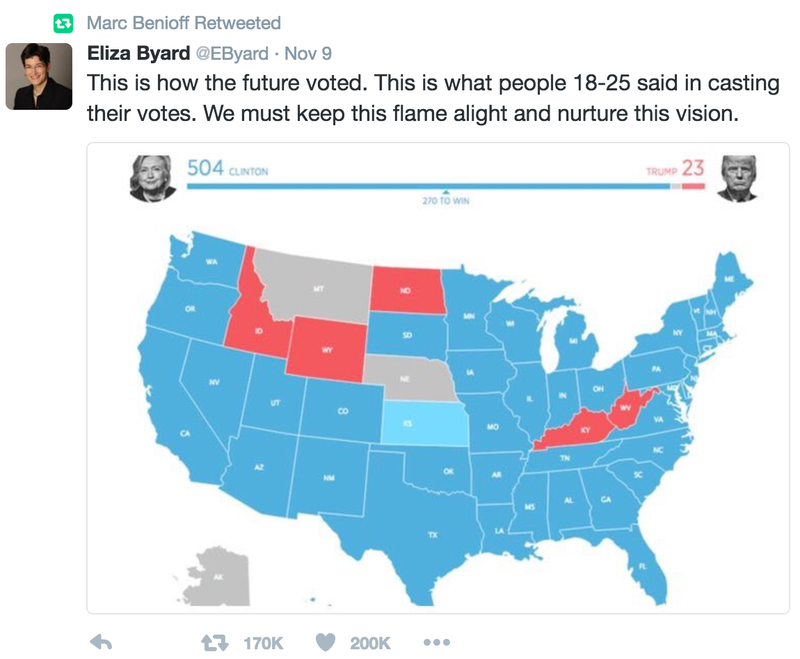Select Hillary Clinton's portrait icon
Viewport: 800px width, 659px height.
pyautogui.click(x=152, y=179)
